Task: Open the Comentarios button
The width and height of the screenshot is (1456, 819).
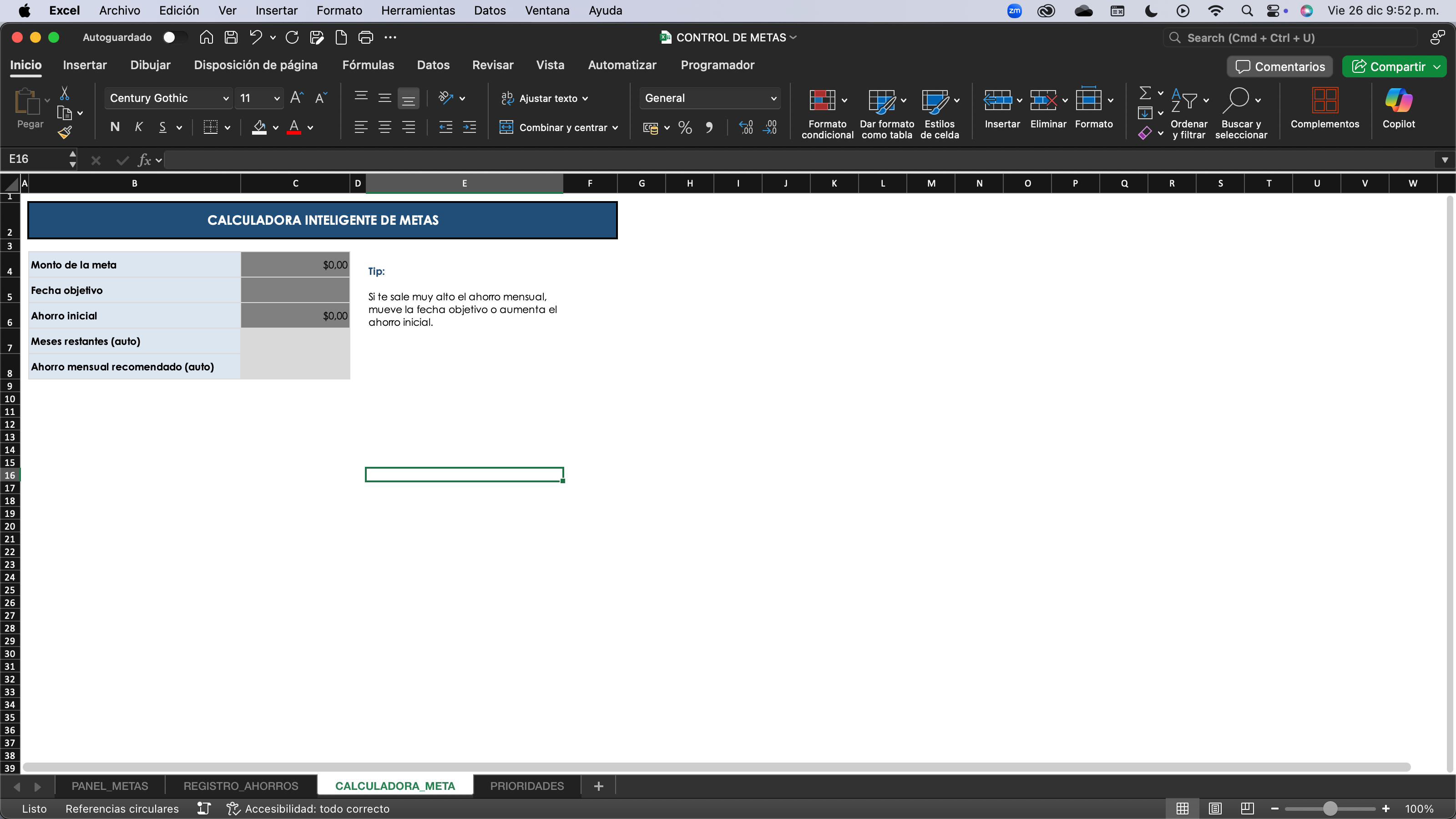Action: [x=1279, y=67]
